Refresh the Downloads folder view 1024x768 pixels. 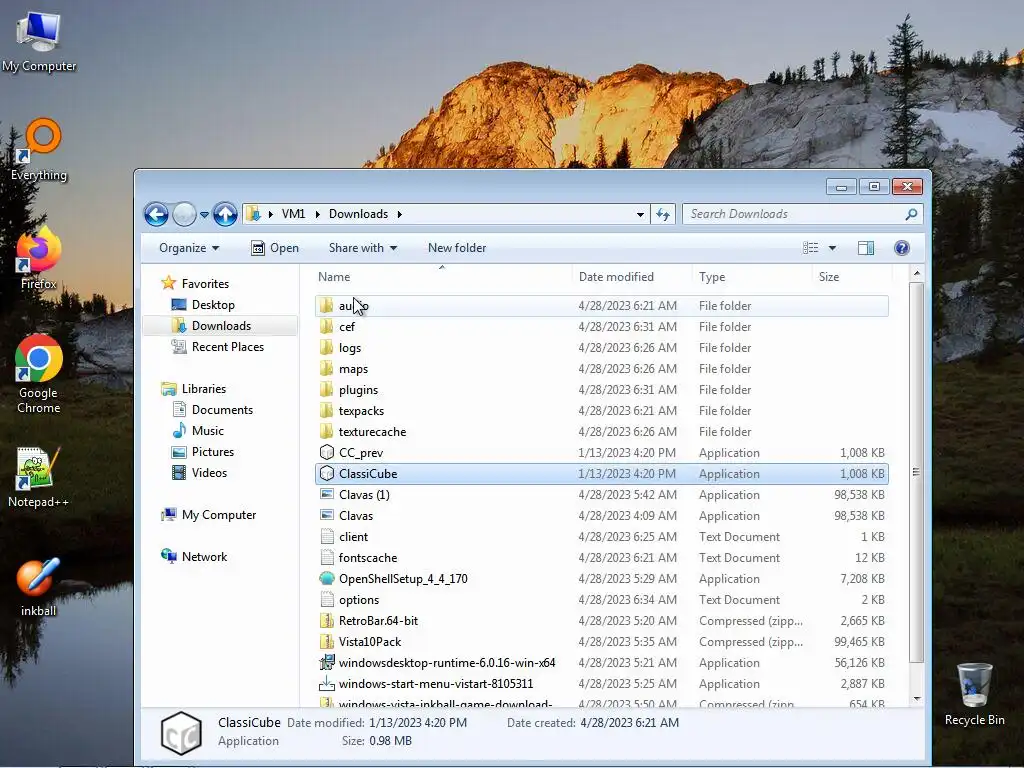click(663, 214)
